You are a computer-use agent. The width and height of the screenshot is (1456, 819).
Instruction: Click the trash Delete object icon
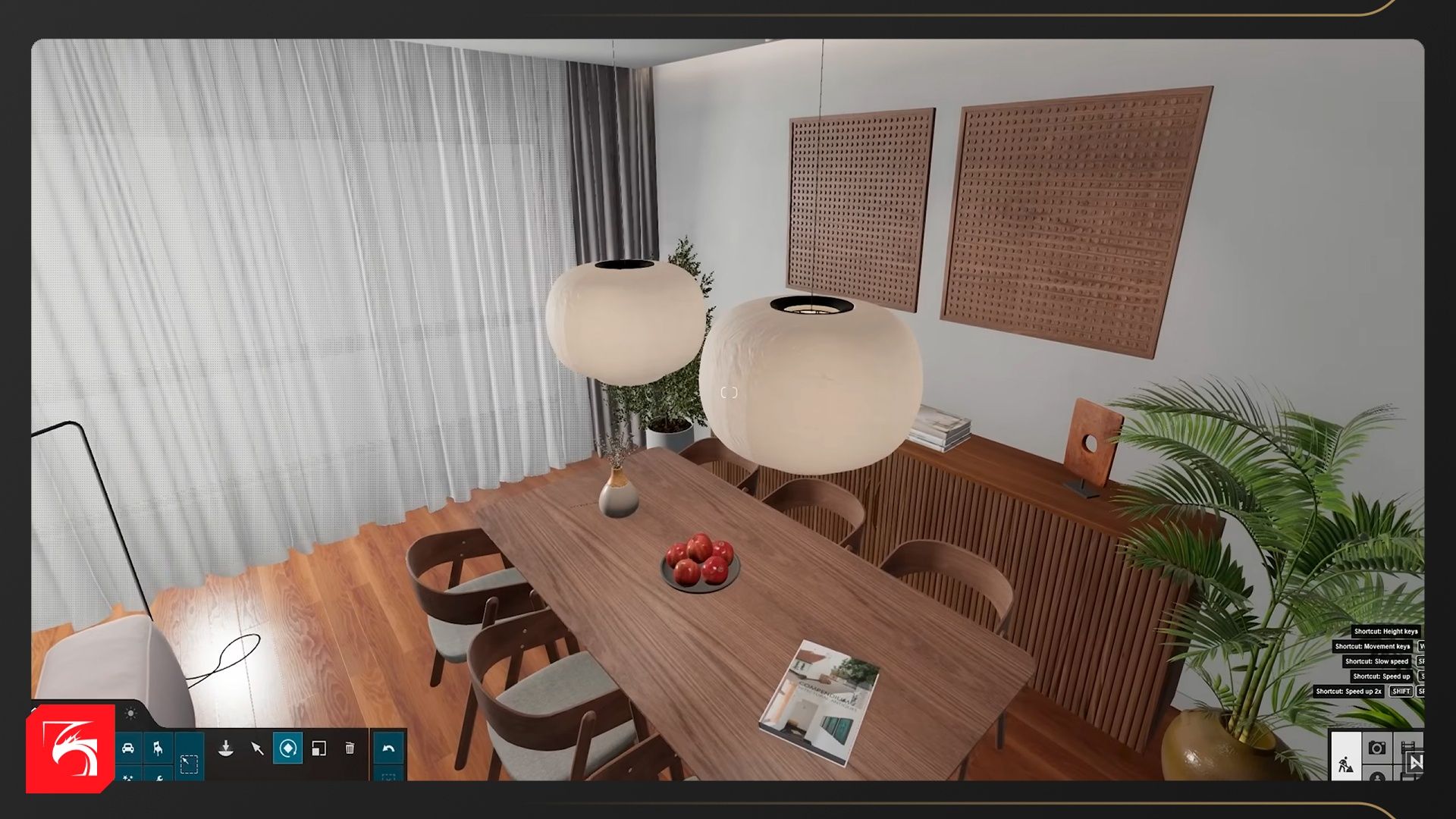click(x=350, y=748)
